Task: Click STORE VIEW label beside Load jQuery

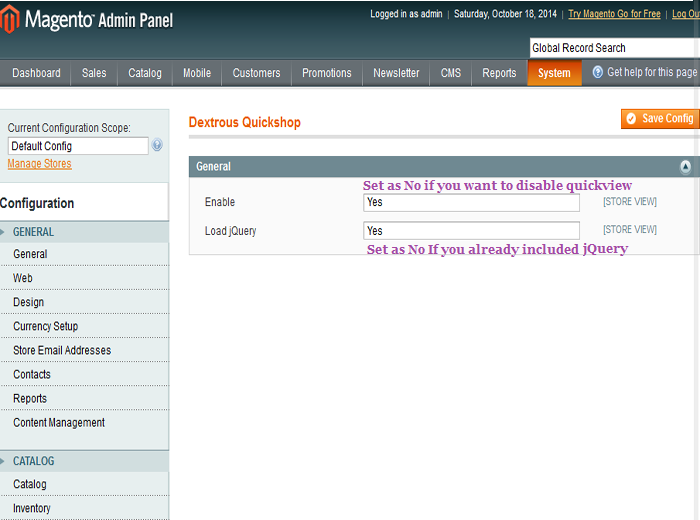Action: point(630,229)
